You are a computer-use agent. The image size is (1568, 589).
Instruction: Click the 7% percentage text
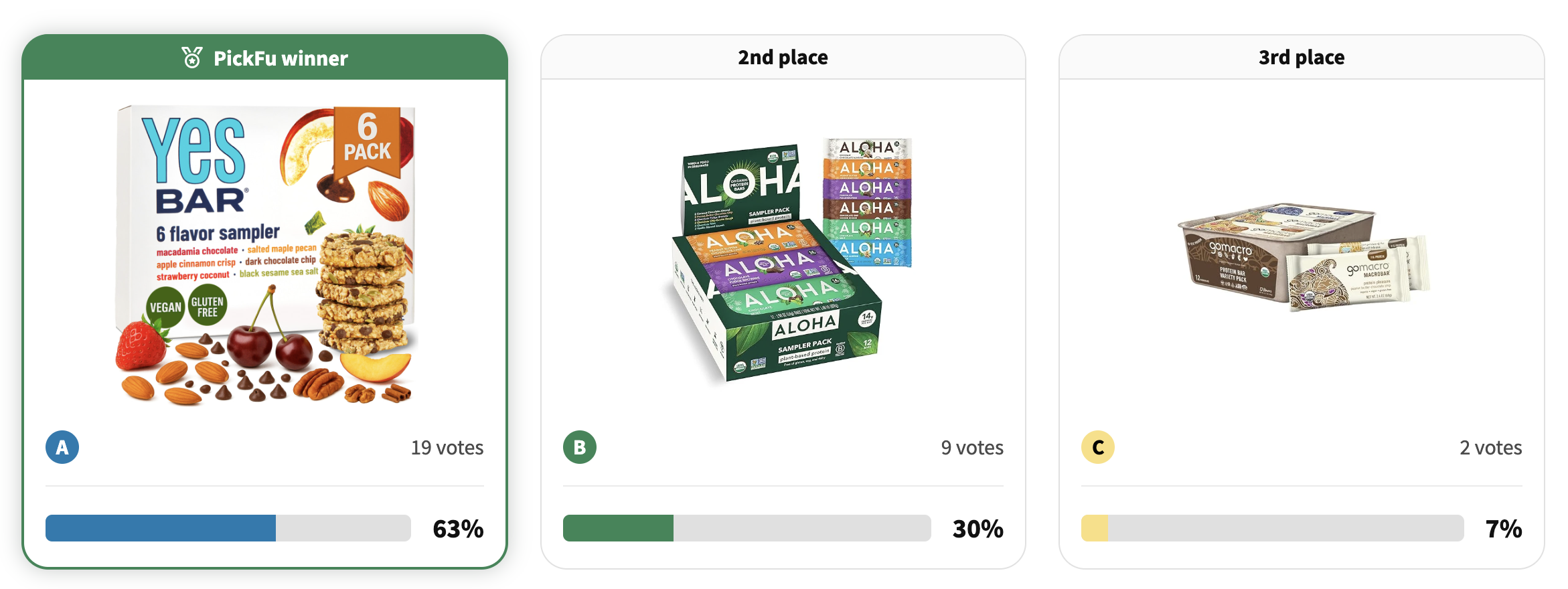1504,529
